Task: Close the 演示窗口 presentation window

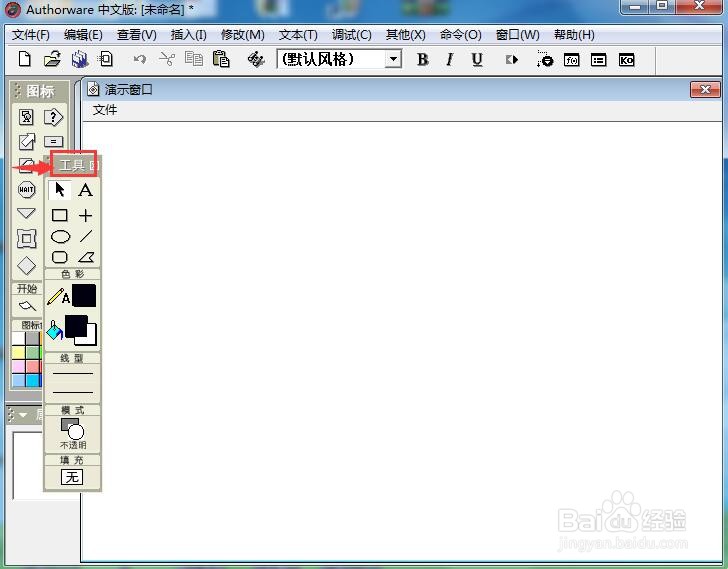Action: 705,89
